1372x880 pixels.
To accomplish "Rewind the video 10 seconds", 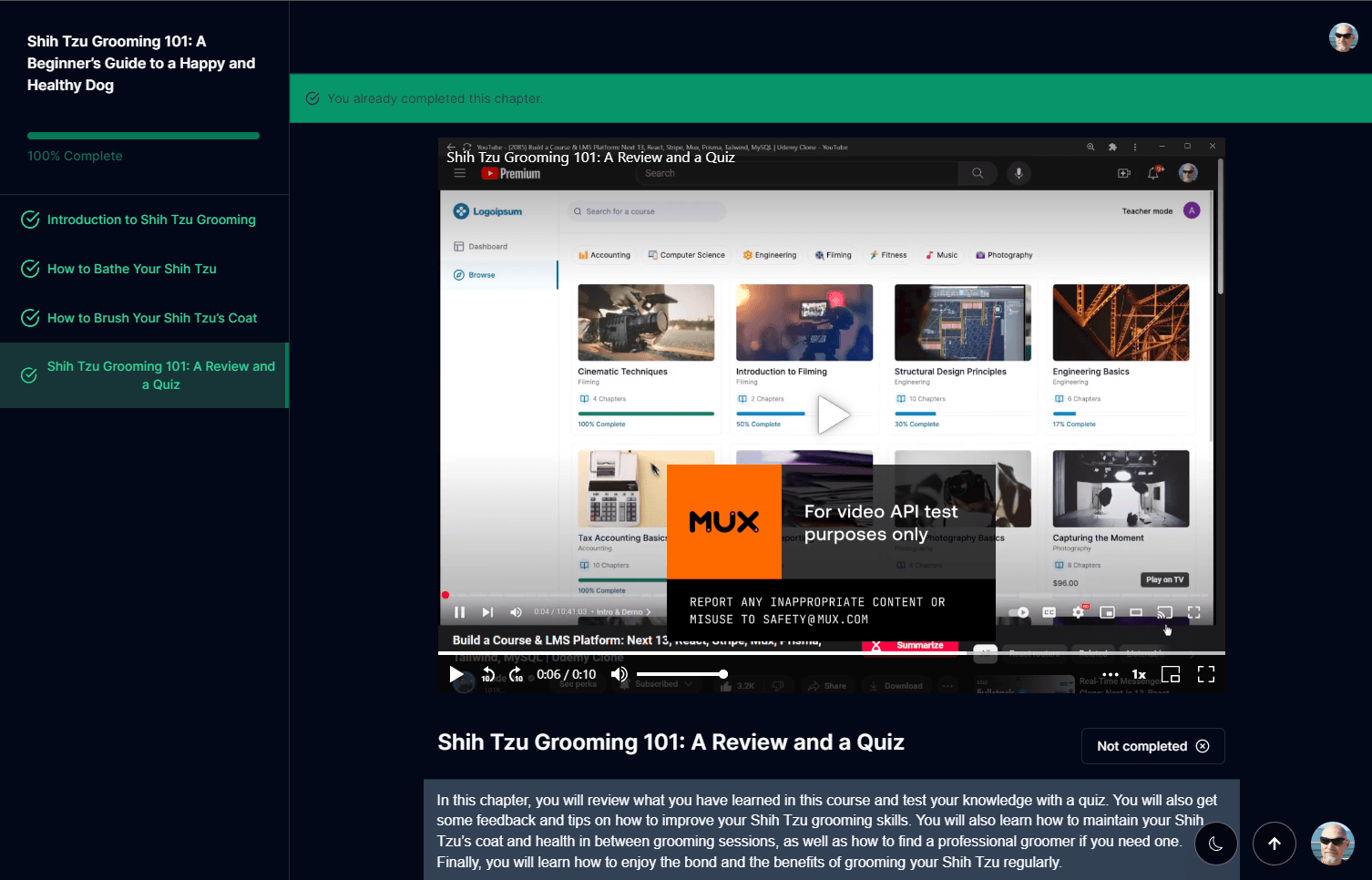I will 487,674.
